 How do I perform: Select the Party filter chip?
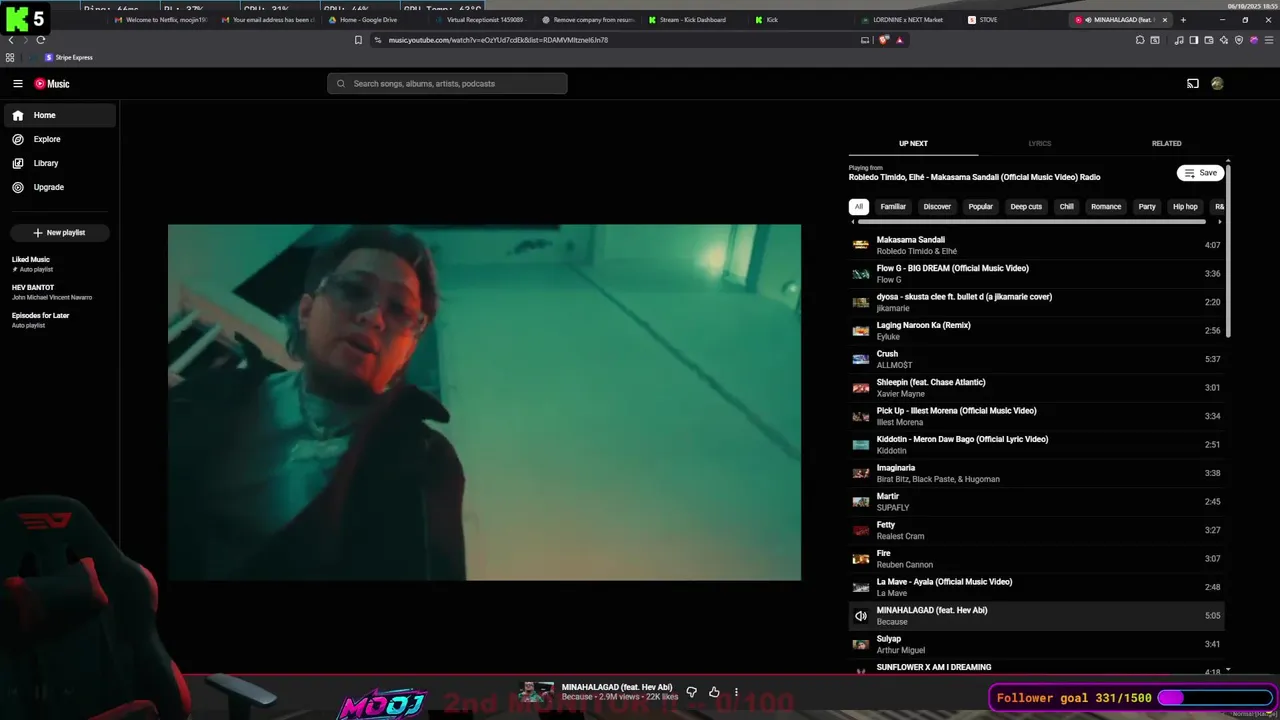pos(1147,207)
